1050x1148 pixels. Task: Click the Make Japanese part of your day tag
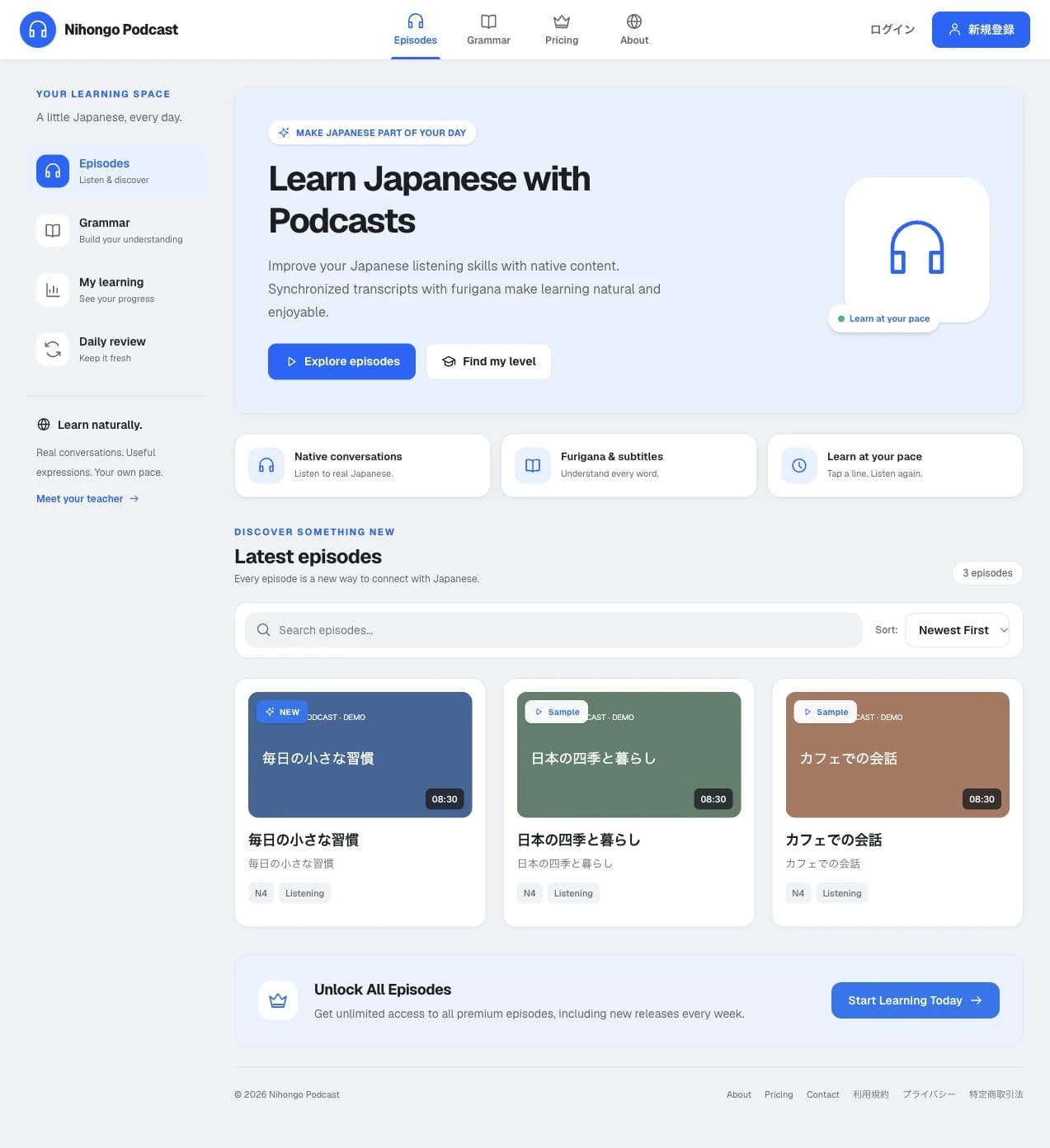click(372, 133)
